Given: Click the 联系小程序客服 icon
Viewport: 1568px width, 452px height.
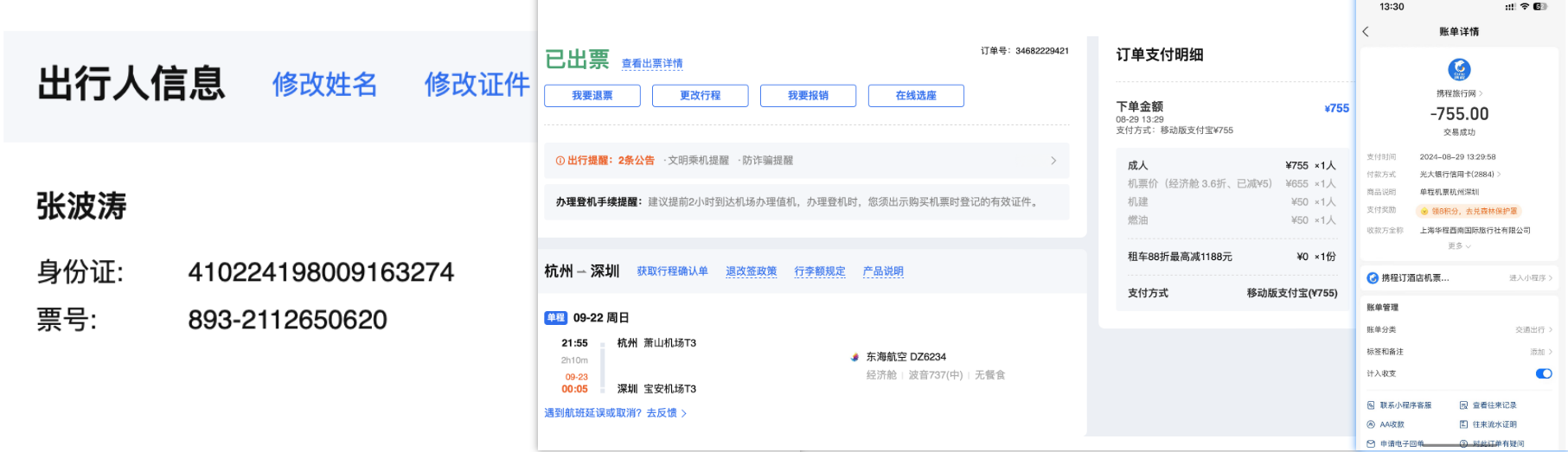Looking at the screenshot, I should [1371, 405].
